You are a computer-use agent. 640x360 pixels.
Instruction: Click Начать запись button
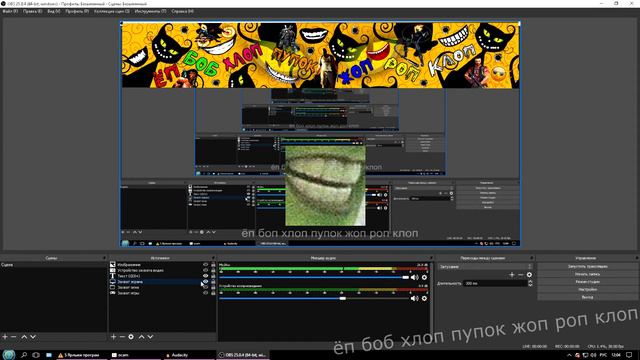click(x=587, y=274)
